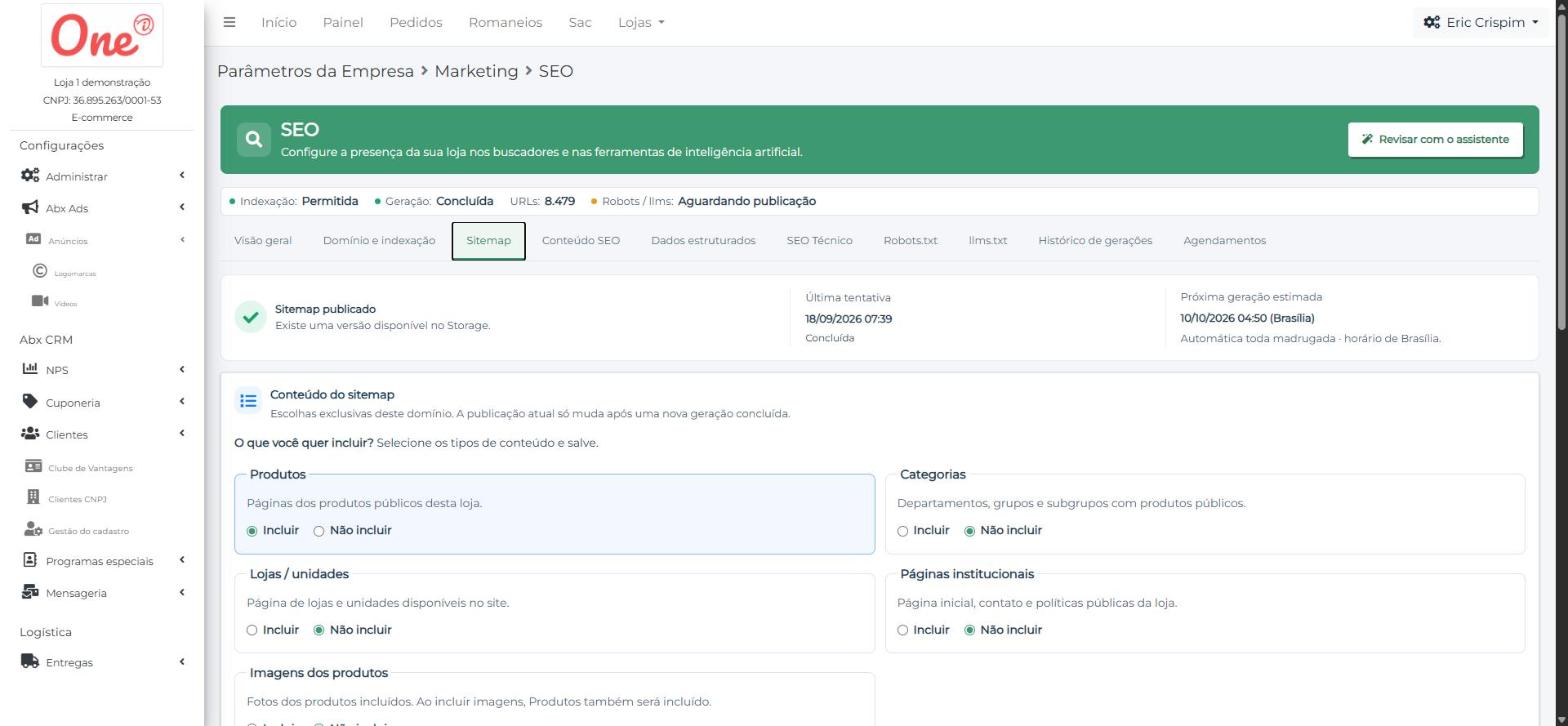Click Revisar com o assistente button
This screenshot has height=726, width=1568.
(1435, 140)
